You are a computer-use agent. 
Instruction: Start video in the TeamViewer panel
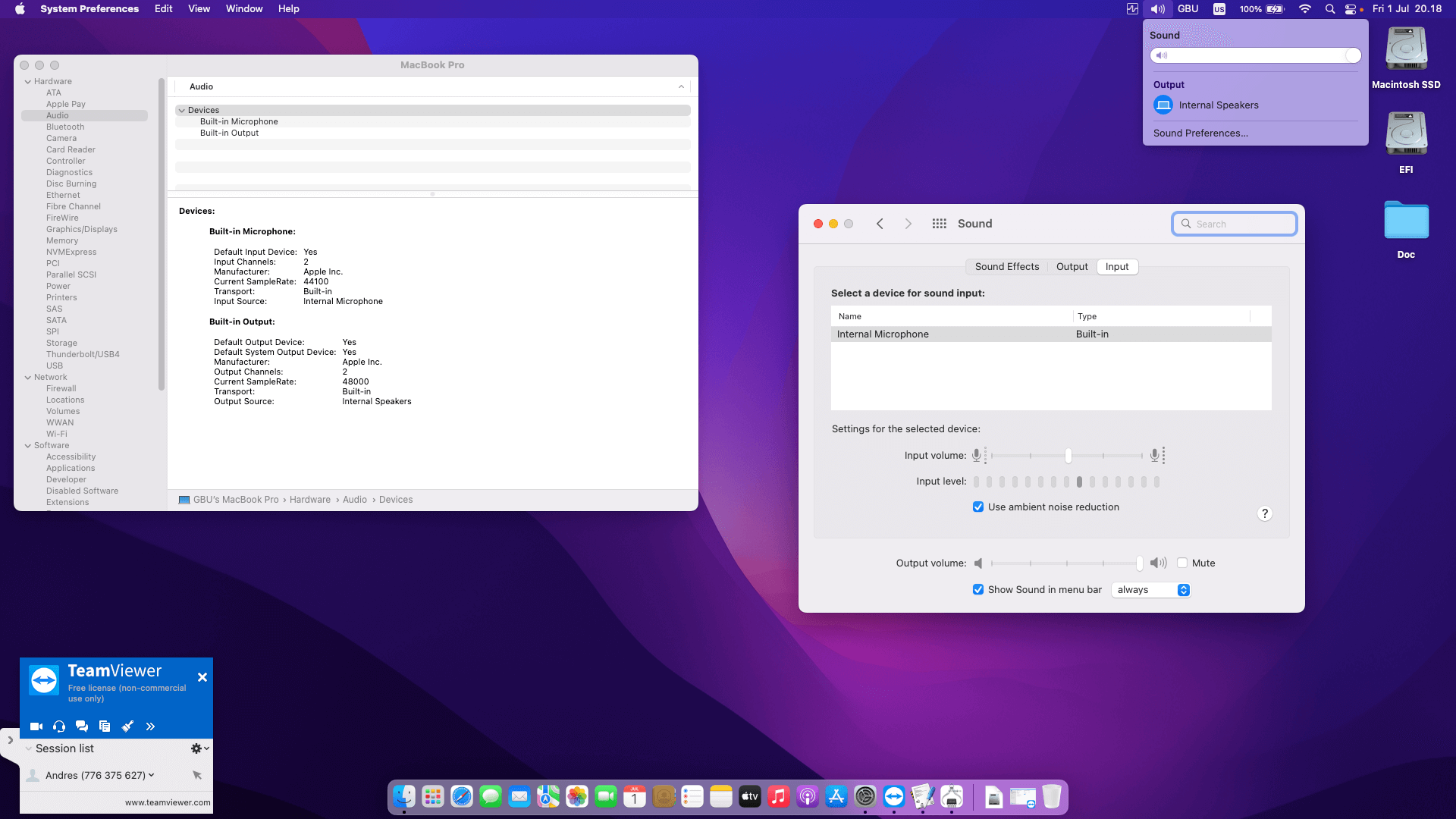pos(36,726)
